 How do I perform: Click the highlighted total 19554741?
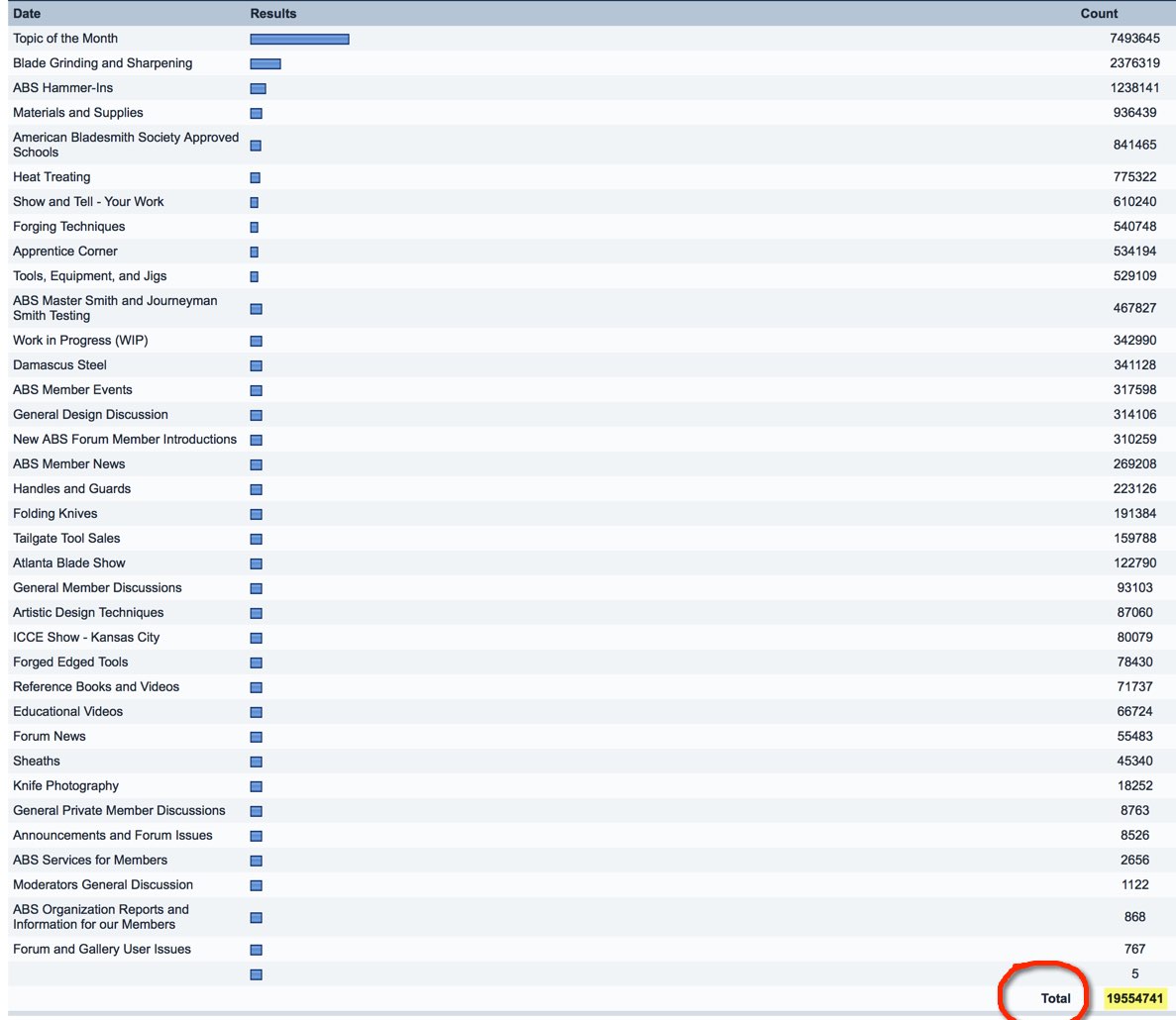1134,998
